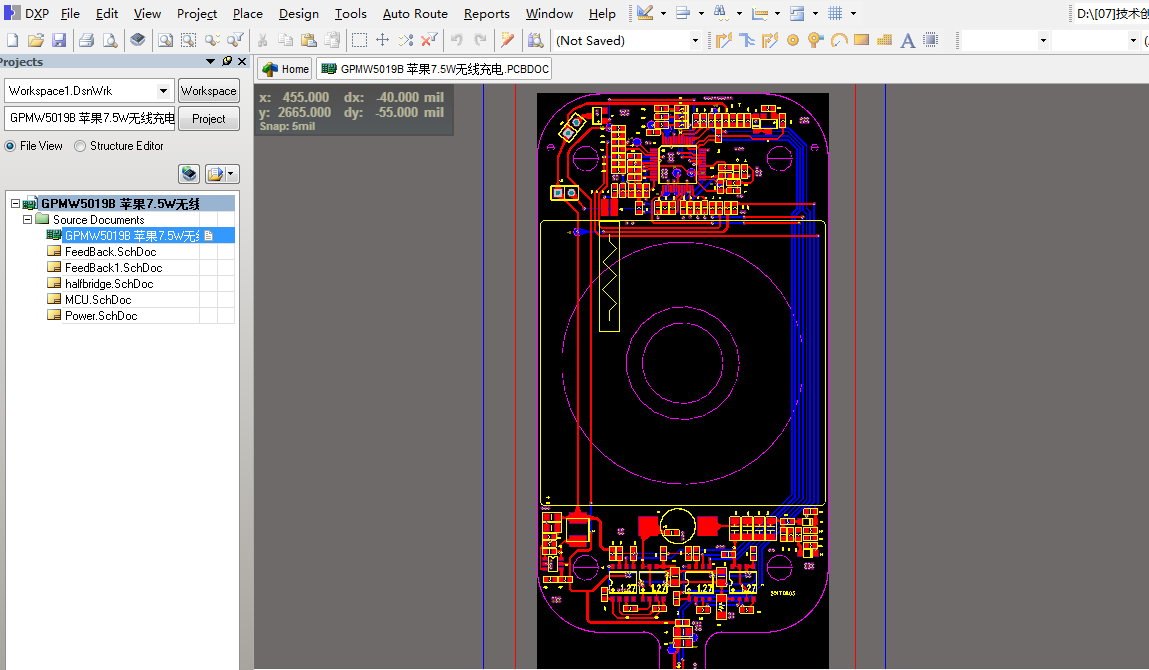This screenshot has width=1149, height=670.
Task: Select the zoom area tool
Action: [189, 40]
